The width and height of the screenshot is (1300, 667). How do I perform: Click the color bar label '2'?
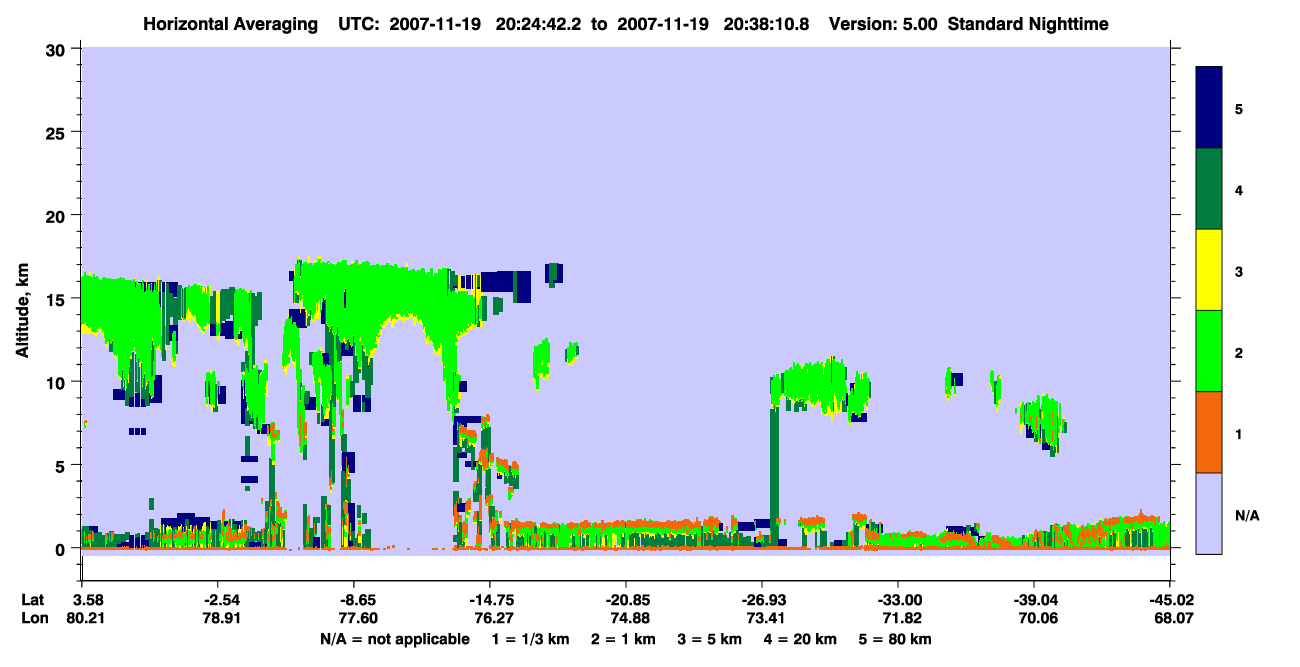tap(1239, 352)
